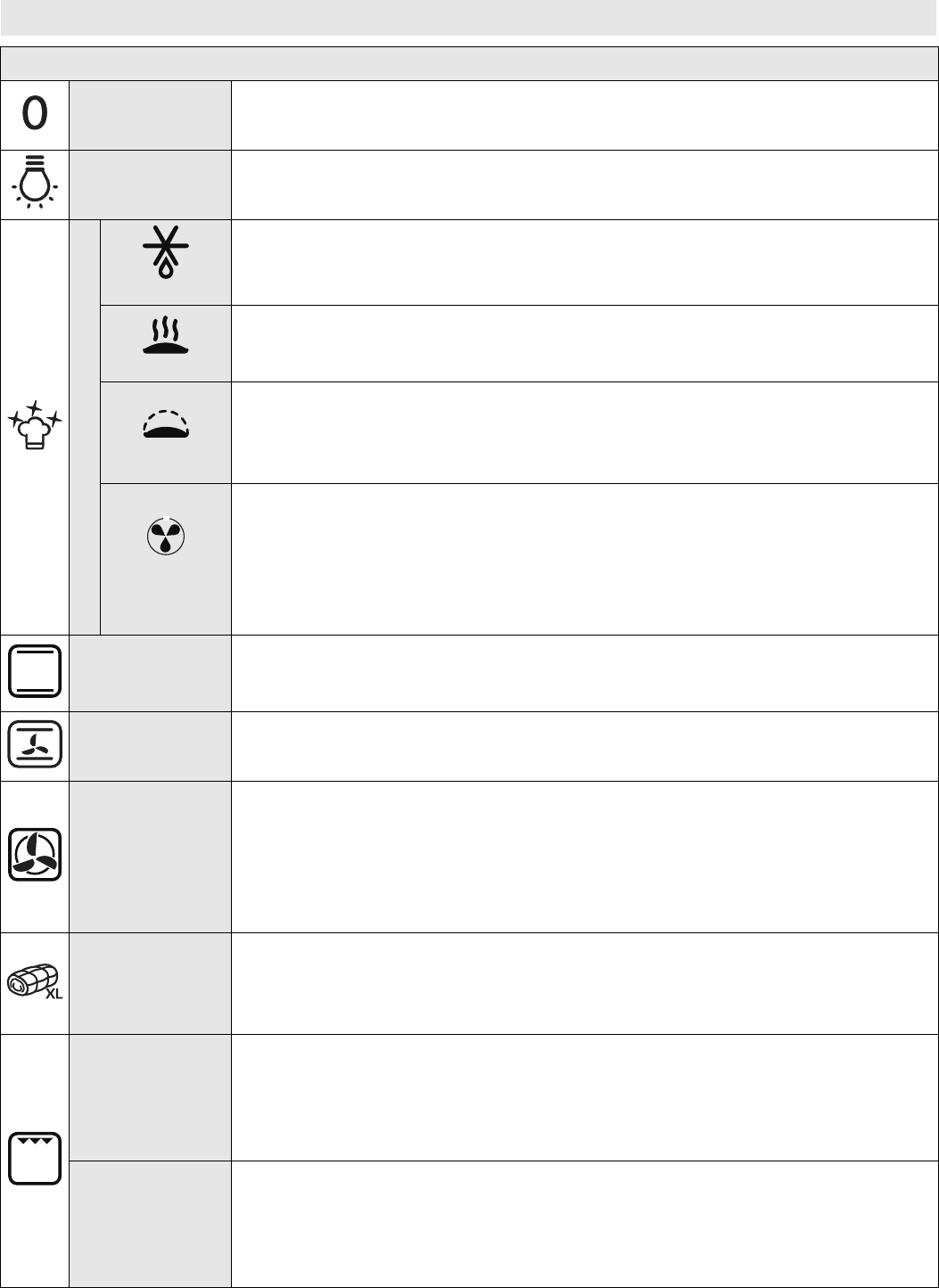Image resolution: width=939 pixels, height=1288 pixels.
Task: Click the white description cell beside the XL roast icon
Action: (584, 983)
